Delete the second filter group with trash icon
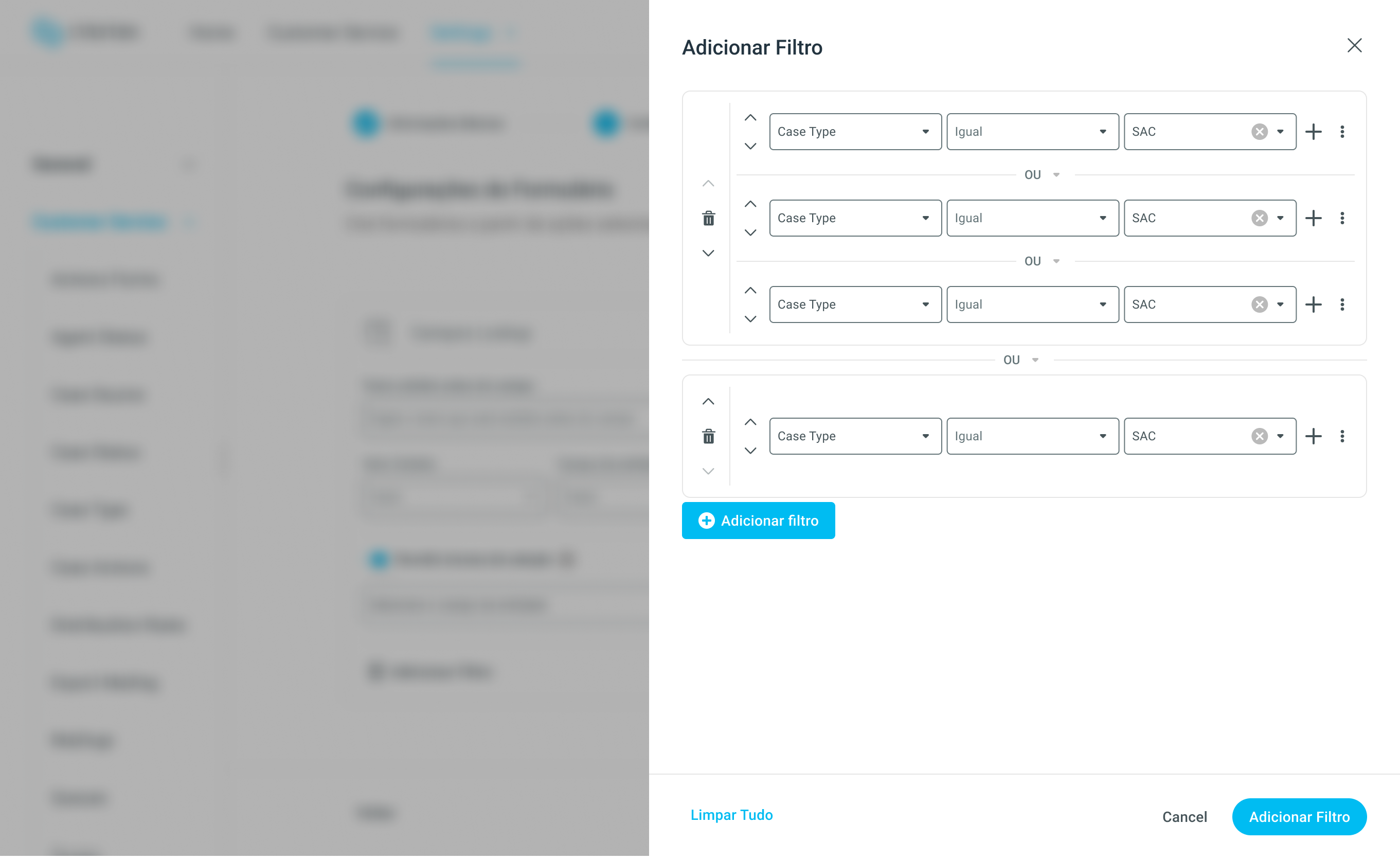1400x860 pixels. 709,437
